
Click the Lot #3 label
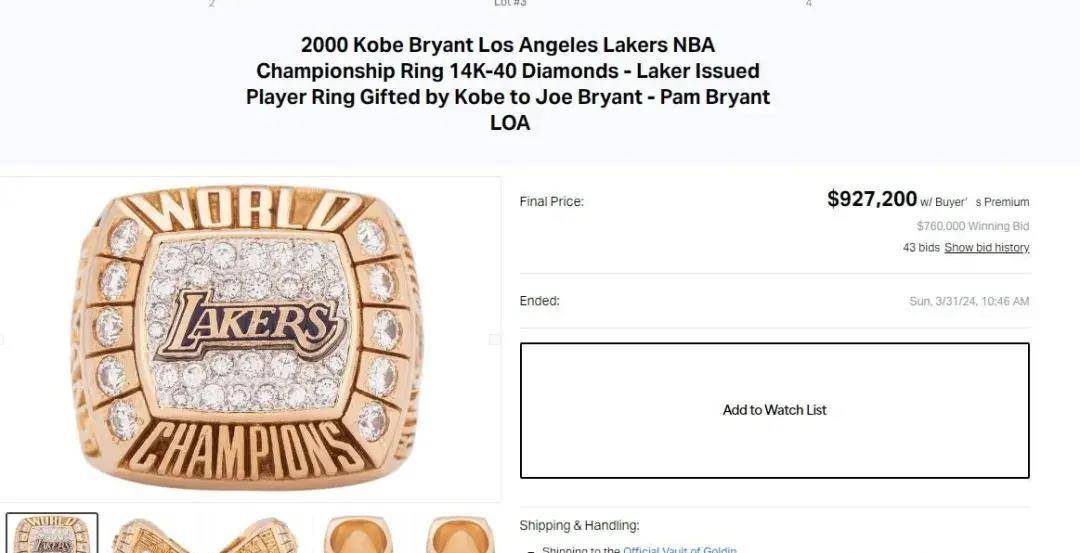(510, 3)
